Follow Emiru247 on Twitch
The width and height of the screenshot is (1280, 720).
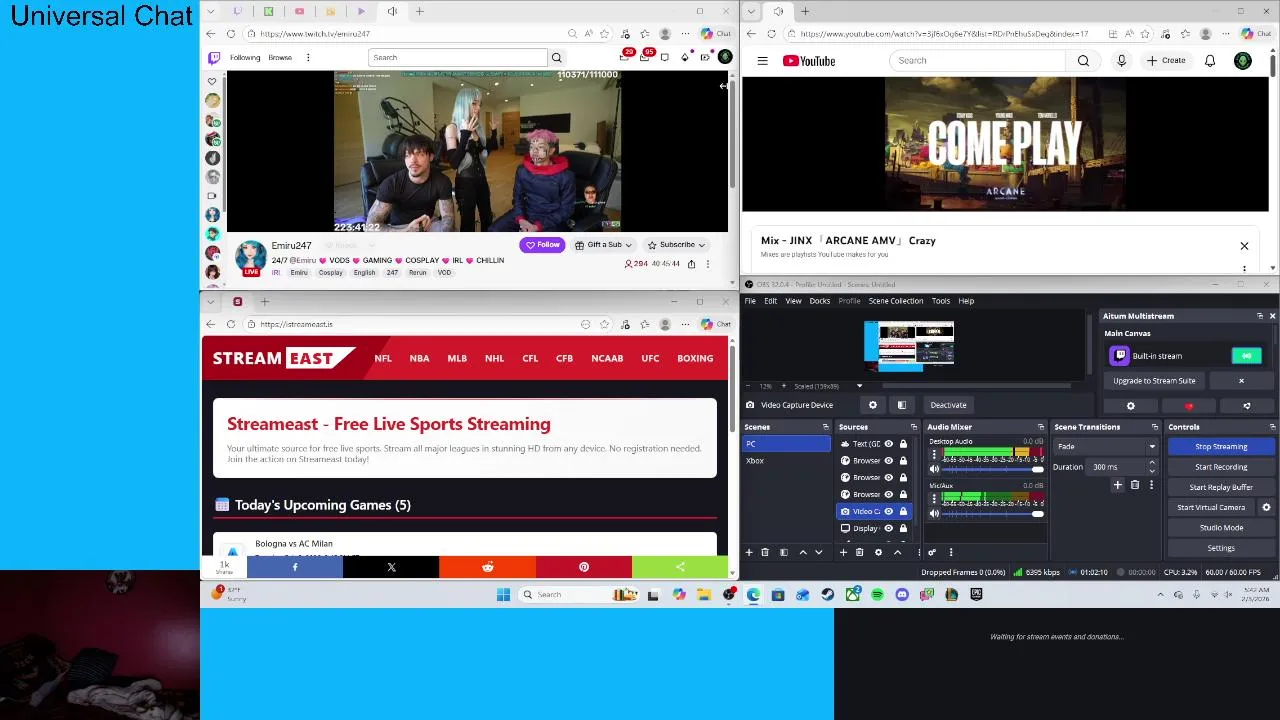pyautogui.click(x=542, y=245)
